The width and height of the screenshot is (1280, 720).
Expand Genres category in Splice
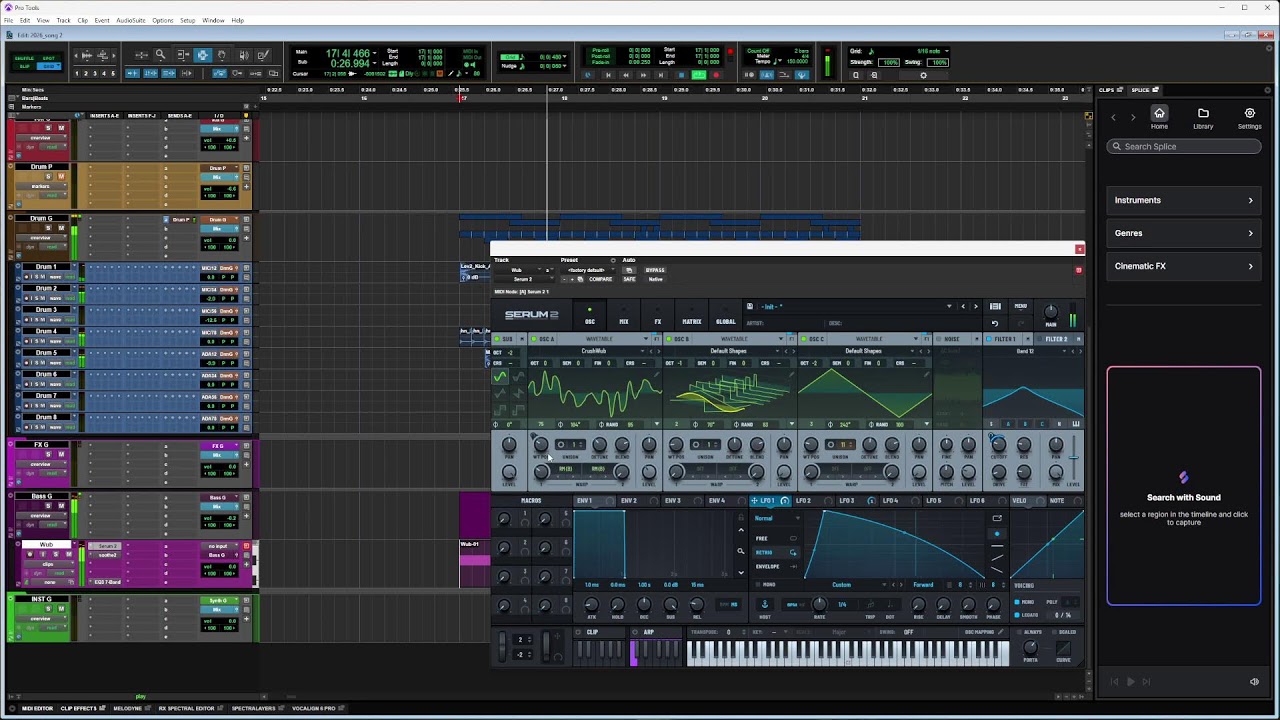(x=1183, y=233)
